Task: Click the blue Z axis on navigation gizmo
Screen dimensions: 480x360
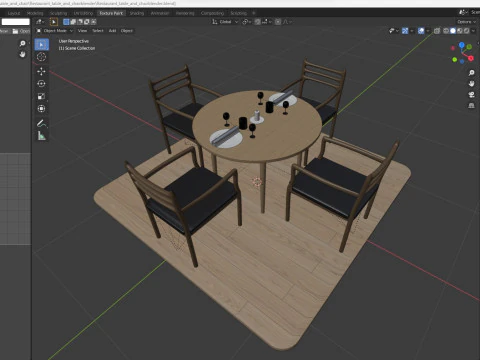Action: pyautogui.click(x=462, y=45)
